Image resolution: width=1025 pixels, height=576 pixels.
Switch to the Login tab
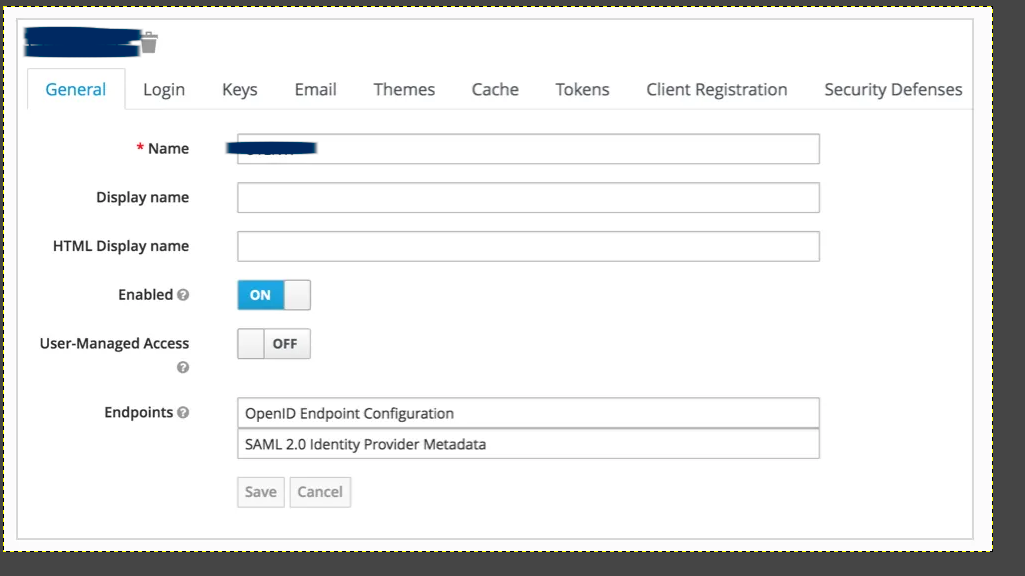pyautogui.click(x=164, y=90)
